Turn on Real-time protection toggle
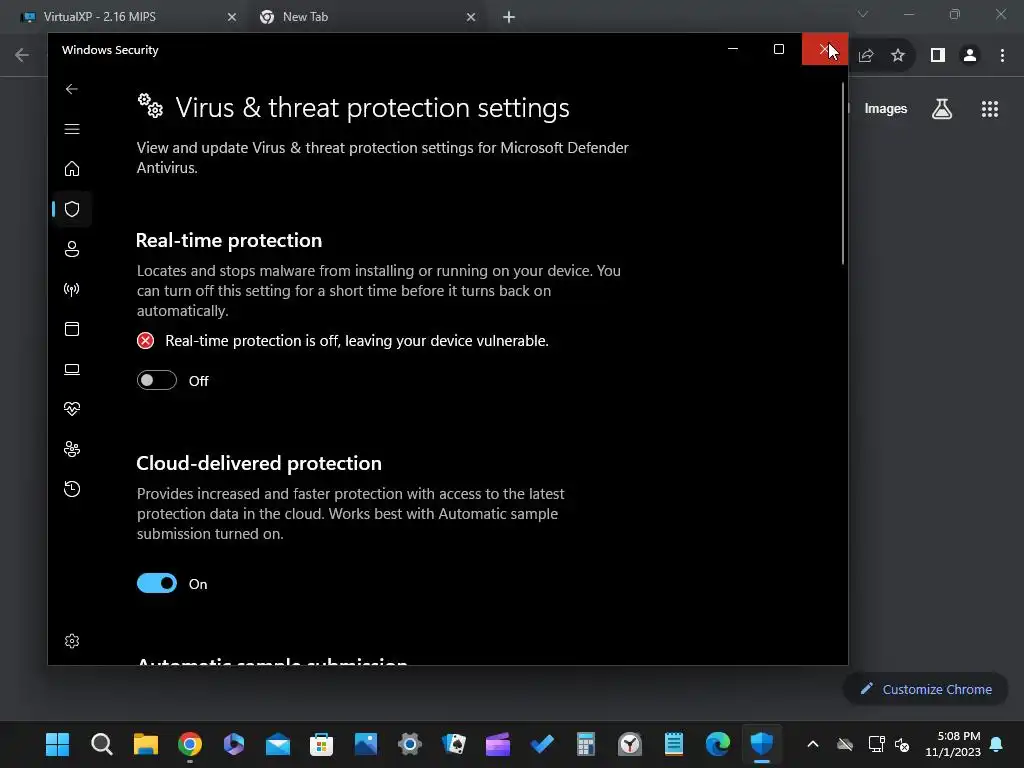Image resolution: width=1024 pixels, height=768 pixels. tap(157, 380)
